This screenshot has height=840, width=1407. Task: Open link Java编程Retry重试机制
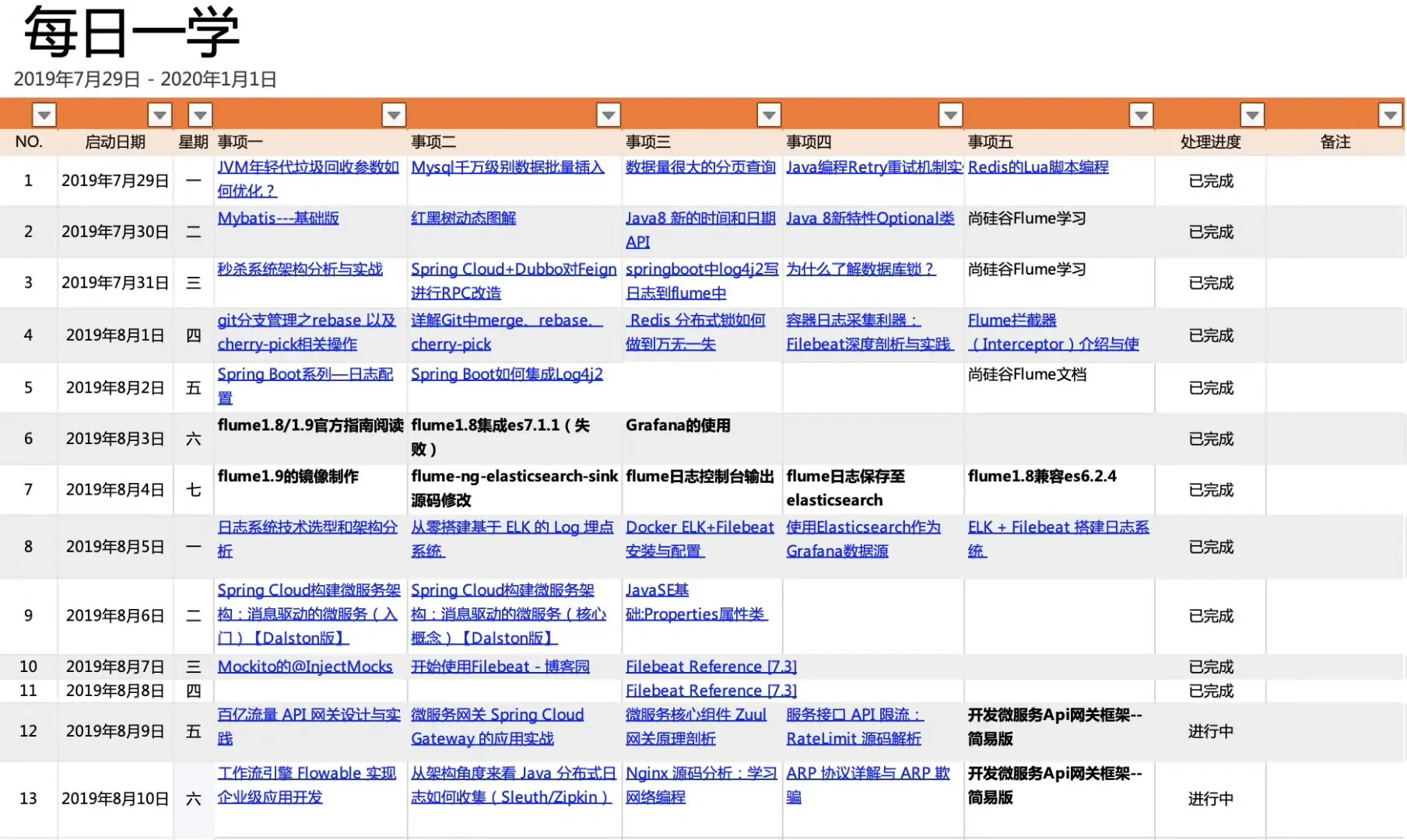(874, 167)
